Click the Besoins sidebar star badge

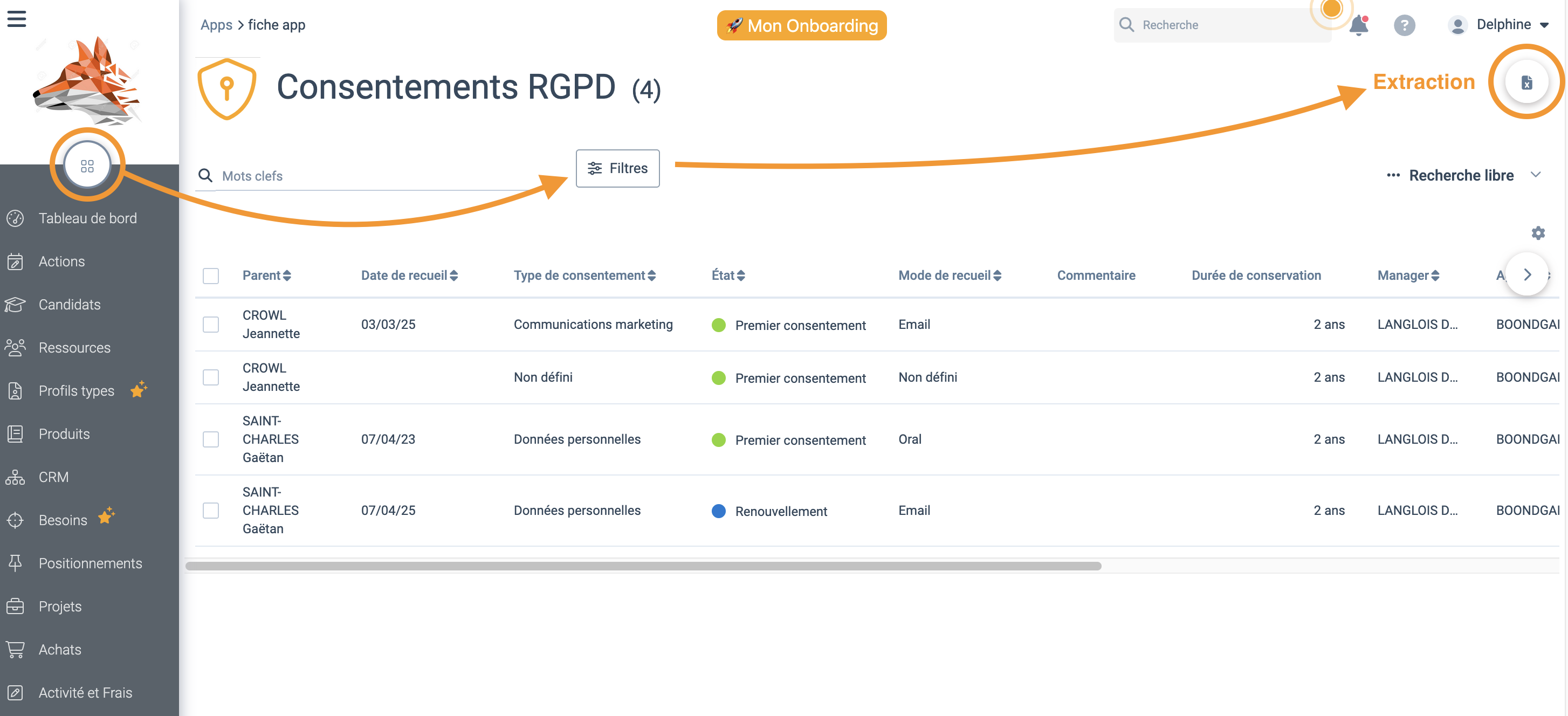(x=107, y=515)
